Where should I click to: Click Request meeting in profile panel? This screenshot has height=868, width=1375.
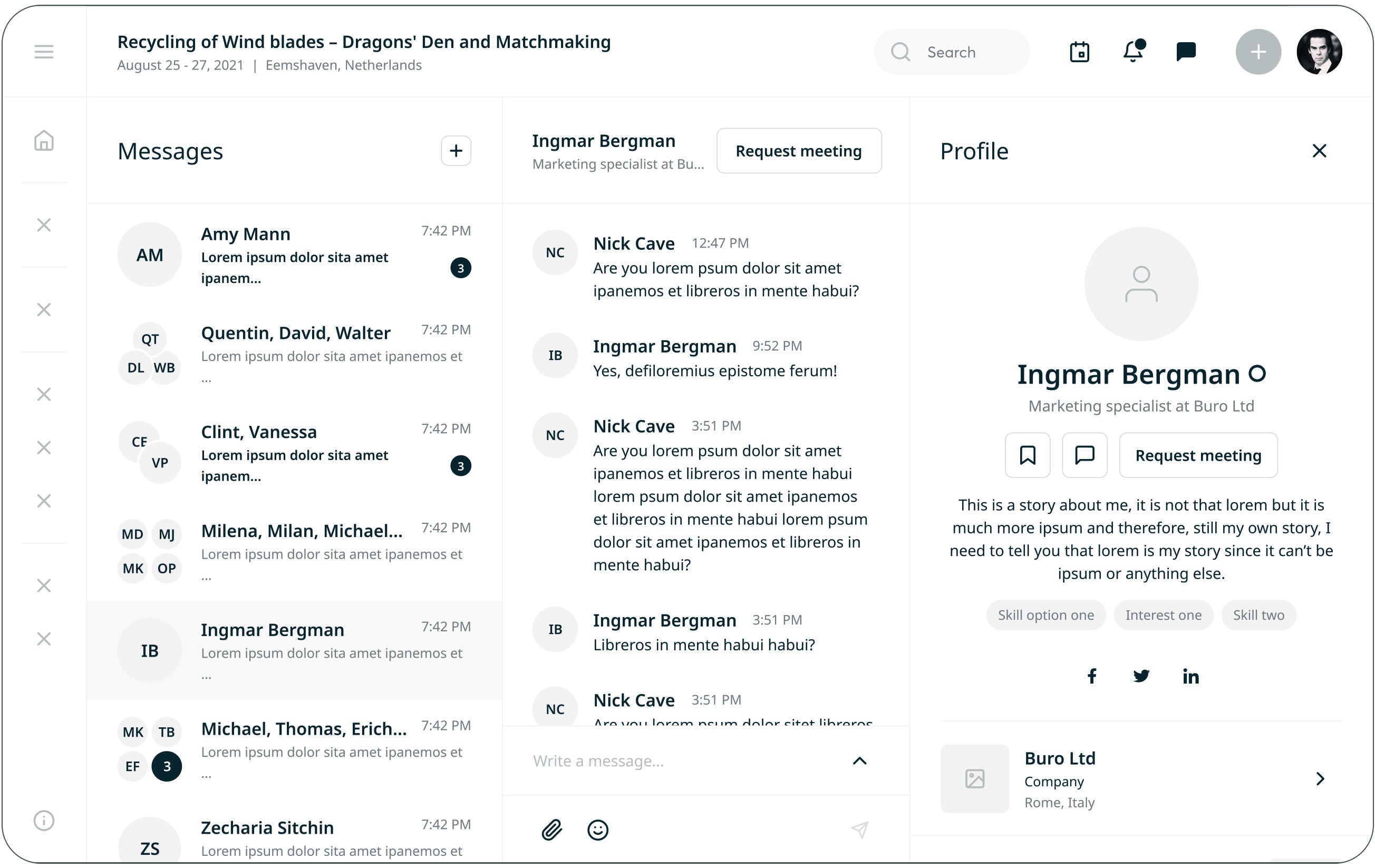tap(1198, 455)
